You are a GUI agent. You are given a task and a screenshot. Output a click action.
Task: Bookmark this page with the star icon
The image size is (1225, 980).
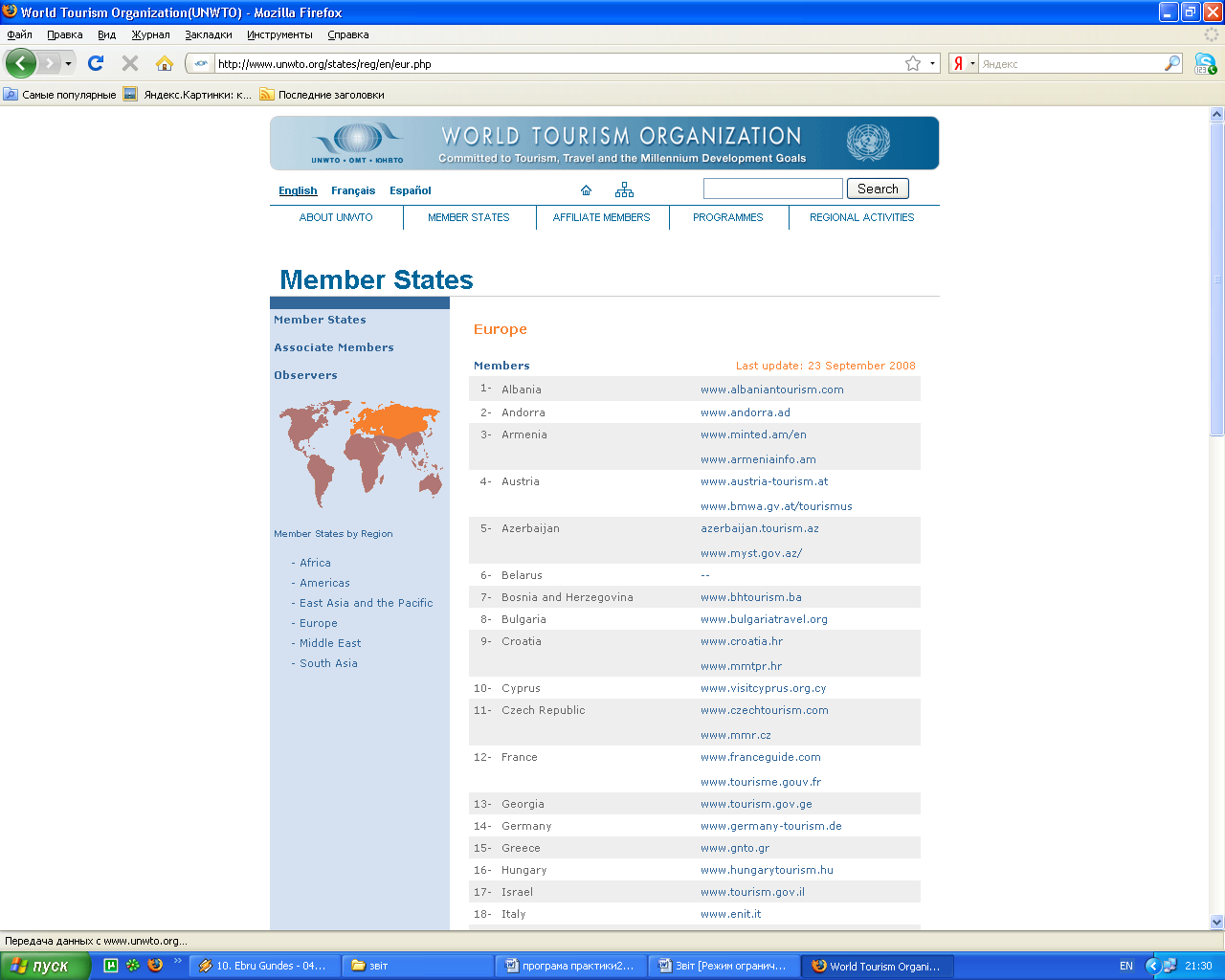tap(913, 64)
